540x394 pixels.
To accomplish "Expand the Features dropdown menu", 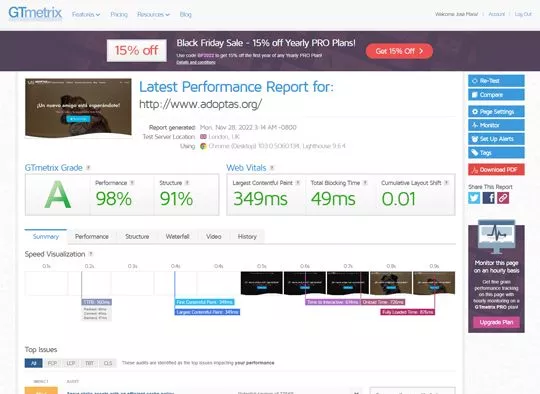I will pos(86,14).
